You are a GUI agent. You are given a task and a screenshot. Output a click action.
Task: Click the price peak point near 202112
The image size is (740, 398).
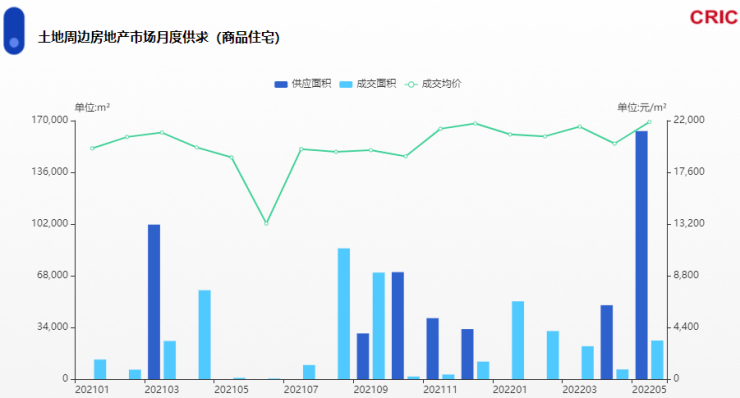click(x=475, y=124)
